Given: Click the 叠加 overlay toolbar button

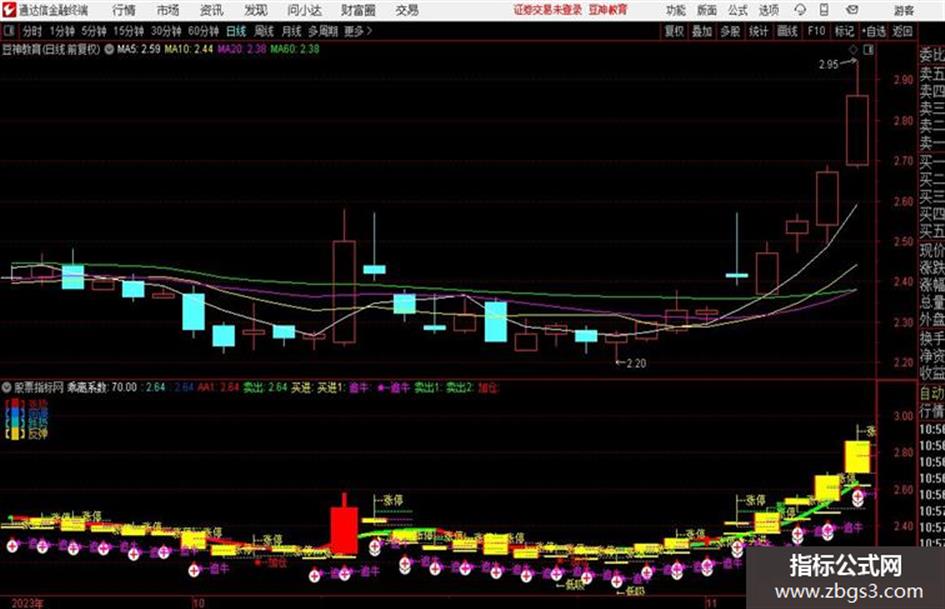Looking at the screenshot, I should pyautogui.click(x=702, y=31).
